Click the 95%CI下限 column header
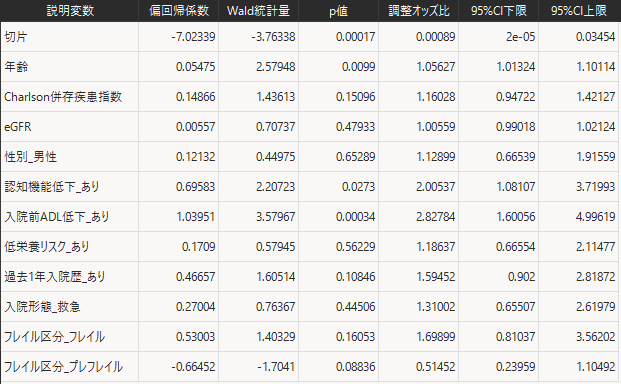 499,11
